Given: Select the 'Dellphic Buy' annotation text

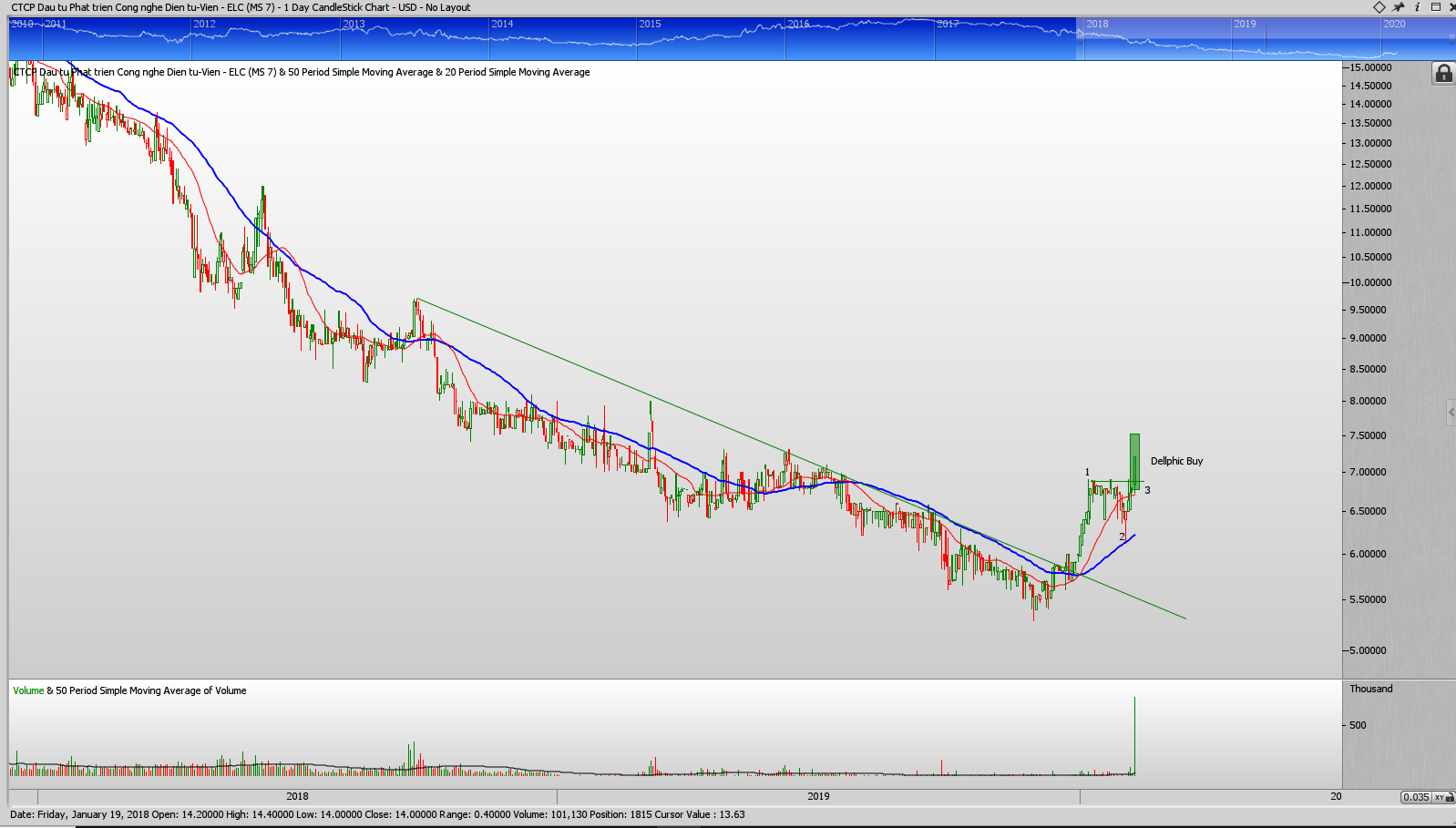Looking at the screenshot, I should coord(1176,461).
